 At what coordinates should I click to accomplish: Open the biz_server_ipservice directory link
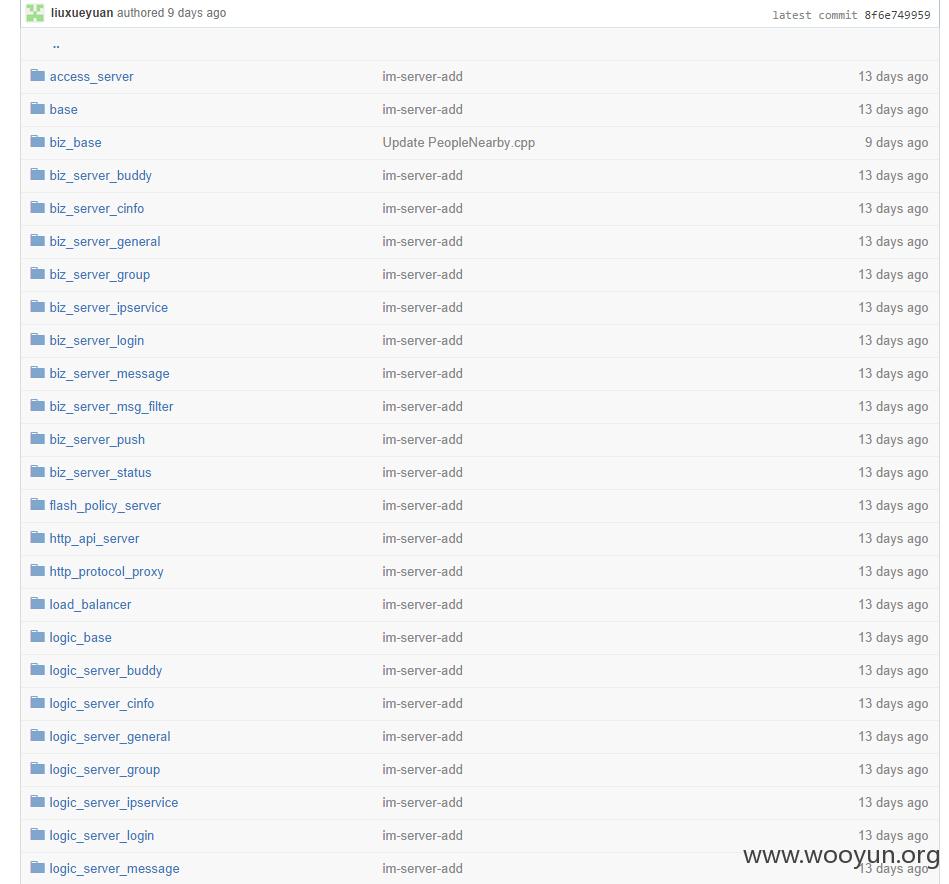[109, 307]
